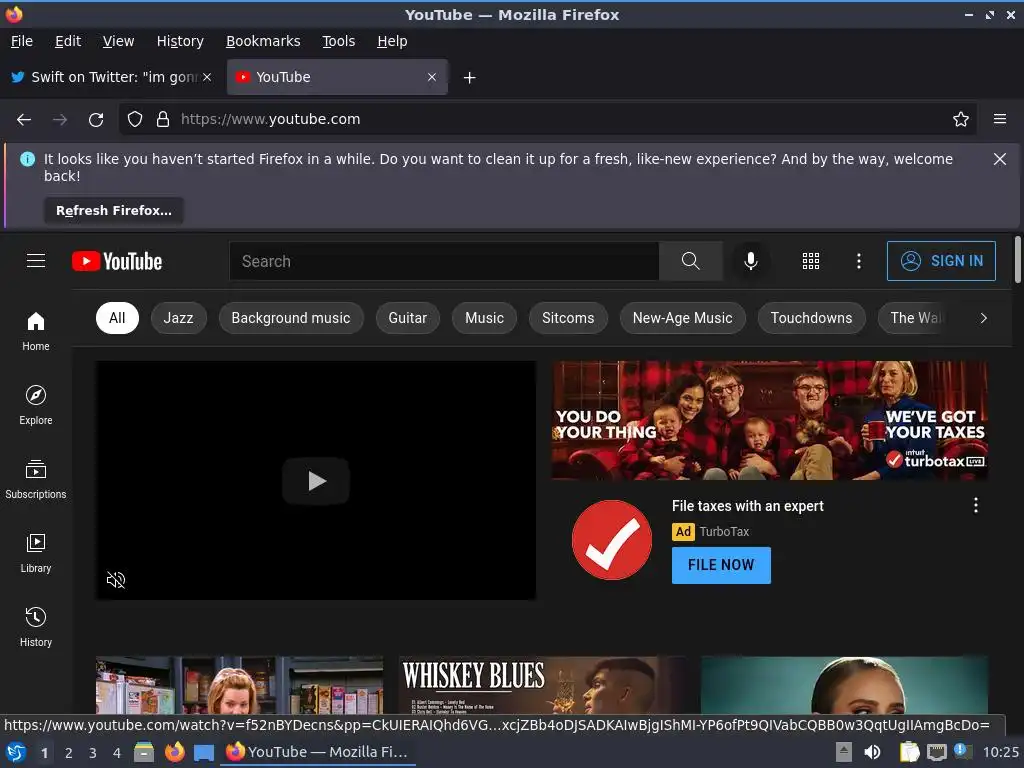Open the system start menu icon
This screenshot has height=768, width=1024.
[16, 752]
